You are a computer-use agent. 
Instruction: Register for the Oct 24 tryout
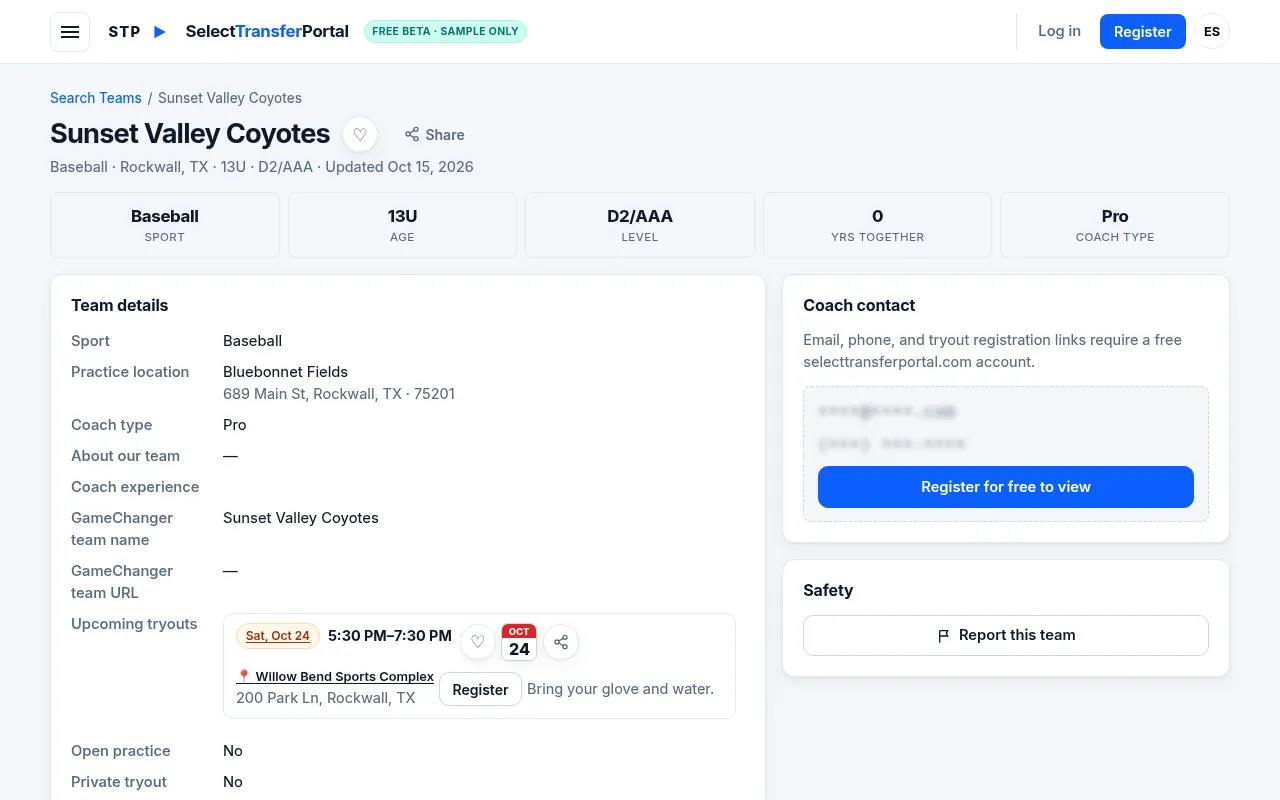click(x=480, y=689)
